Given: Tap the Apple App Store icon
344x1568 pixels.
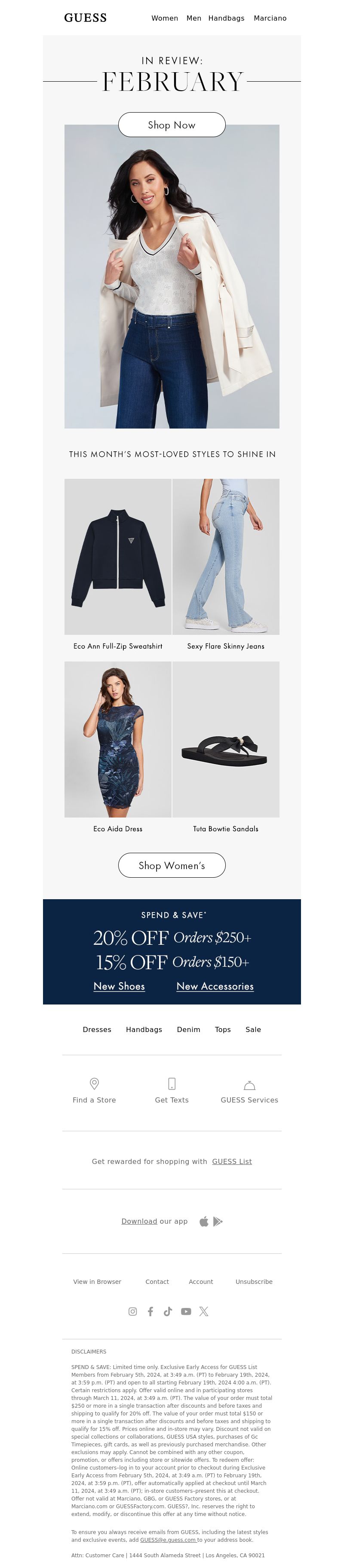Looking at the screenshot, I should [x=204, y=1221].
